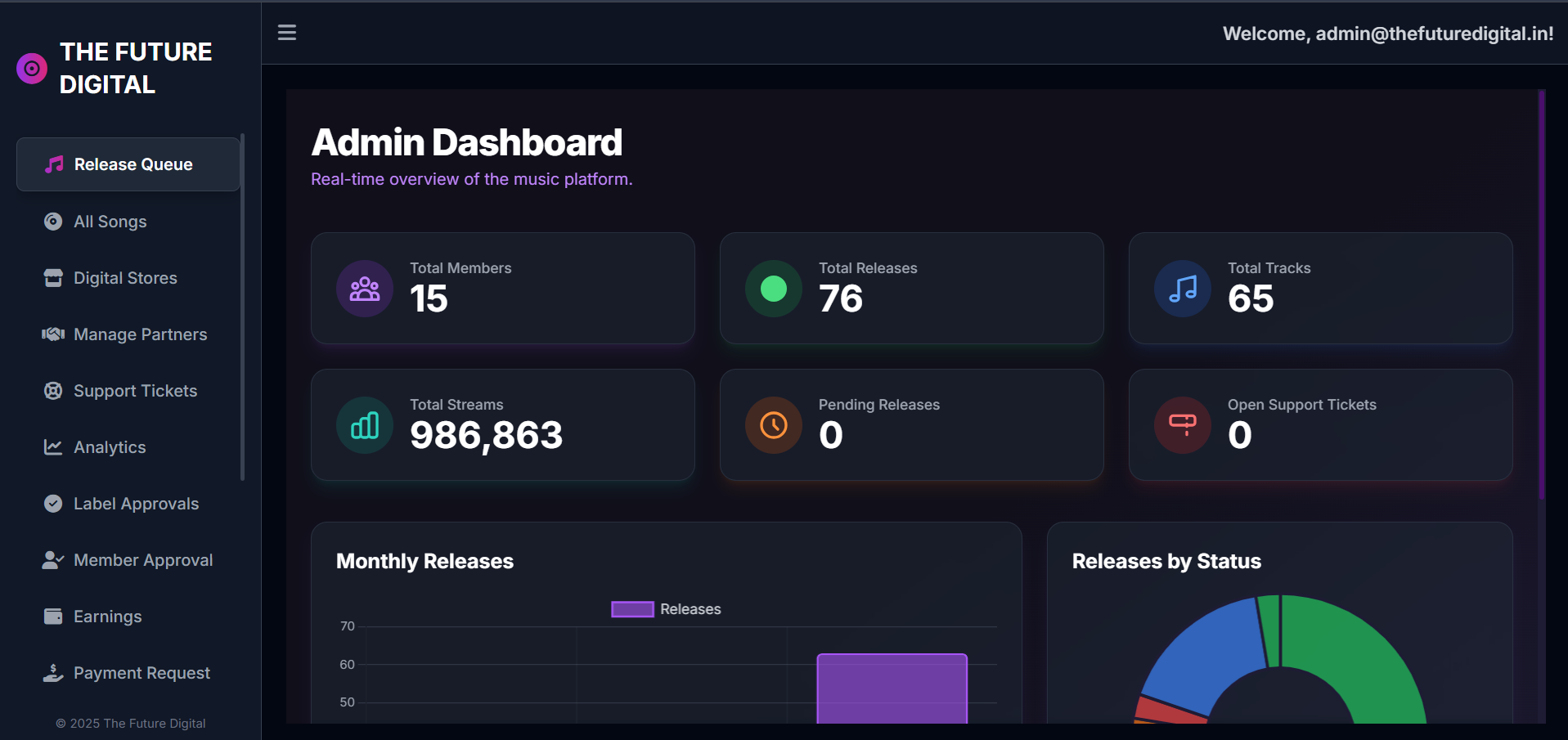Click the Total Members people icon
The height and width of the screenshot is (740, 1568).
click(364, 289)
